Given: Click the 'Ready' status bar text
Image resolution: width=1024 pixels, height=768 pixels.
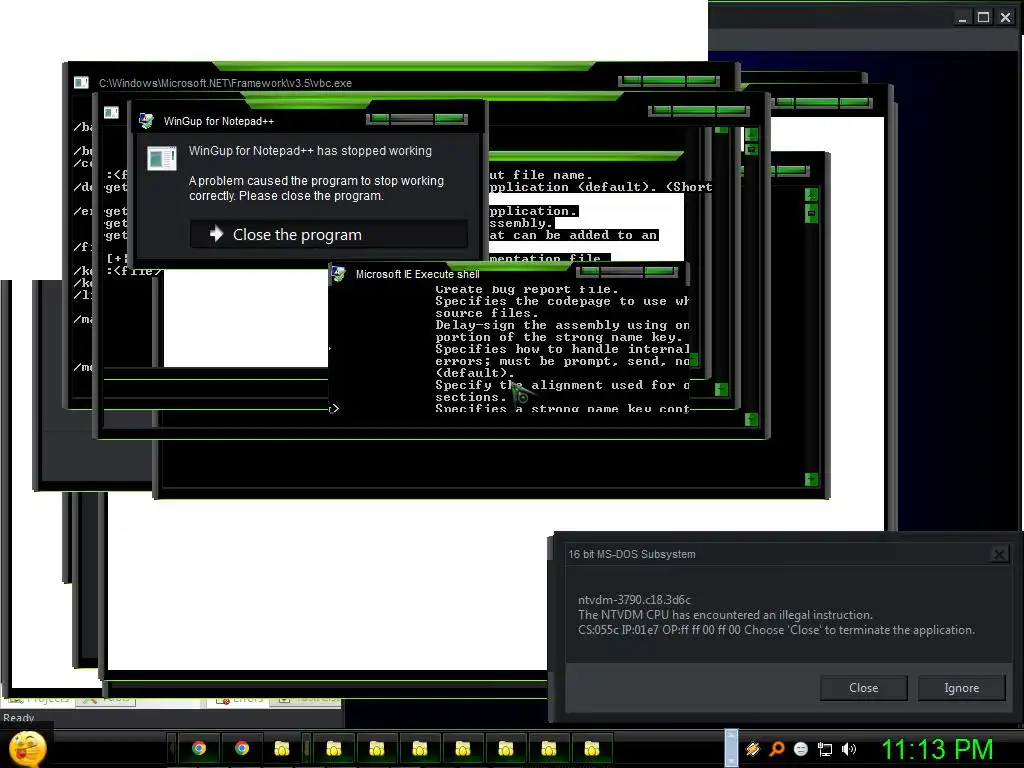Looking at the screenshot, I should click(x=18, y=718).
